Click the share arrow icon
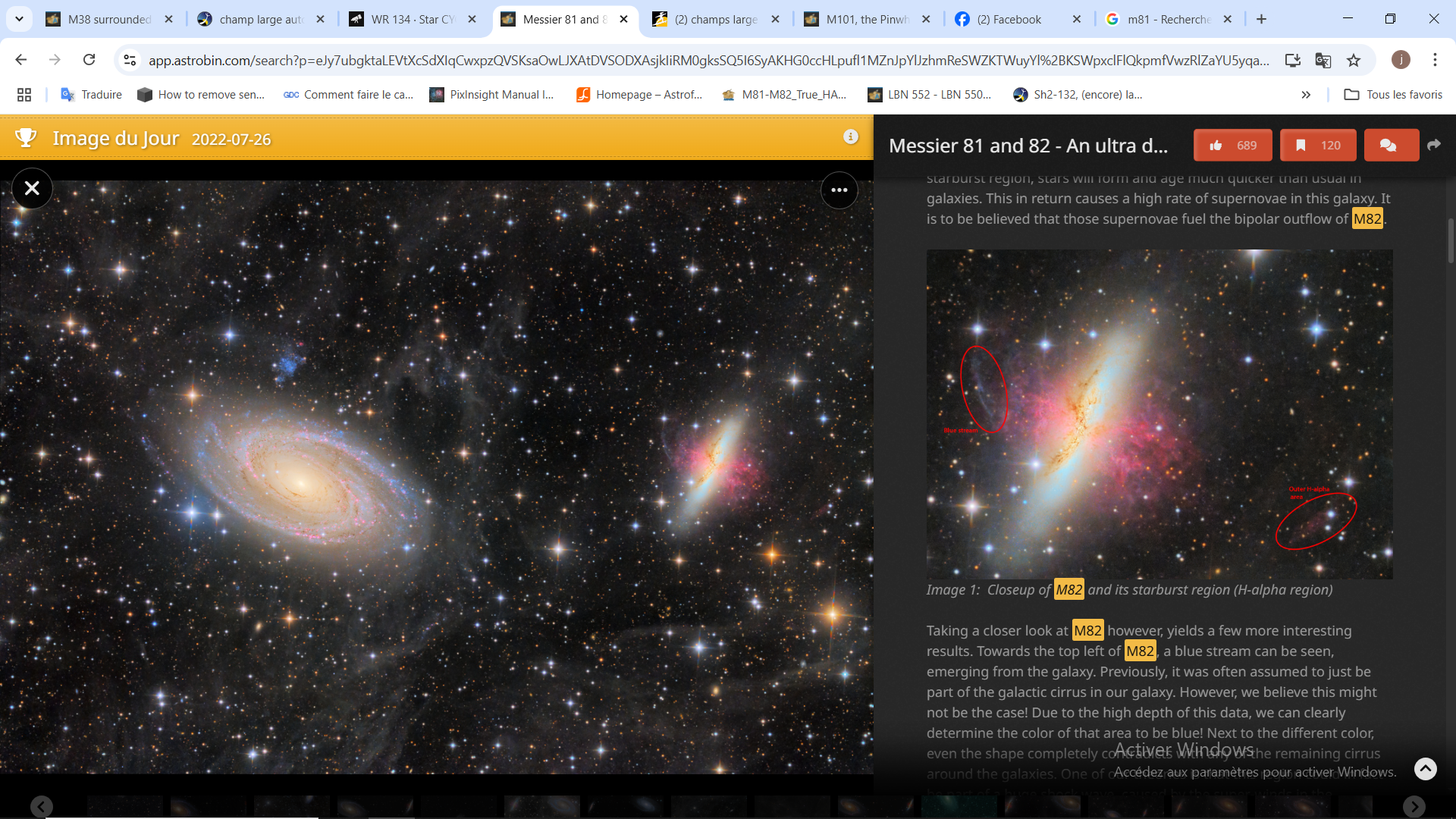The width and height of the screenshot is (1456, 819). [1433, 145]
